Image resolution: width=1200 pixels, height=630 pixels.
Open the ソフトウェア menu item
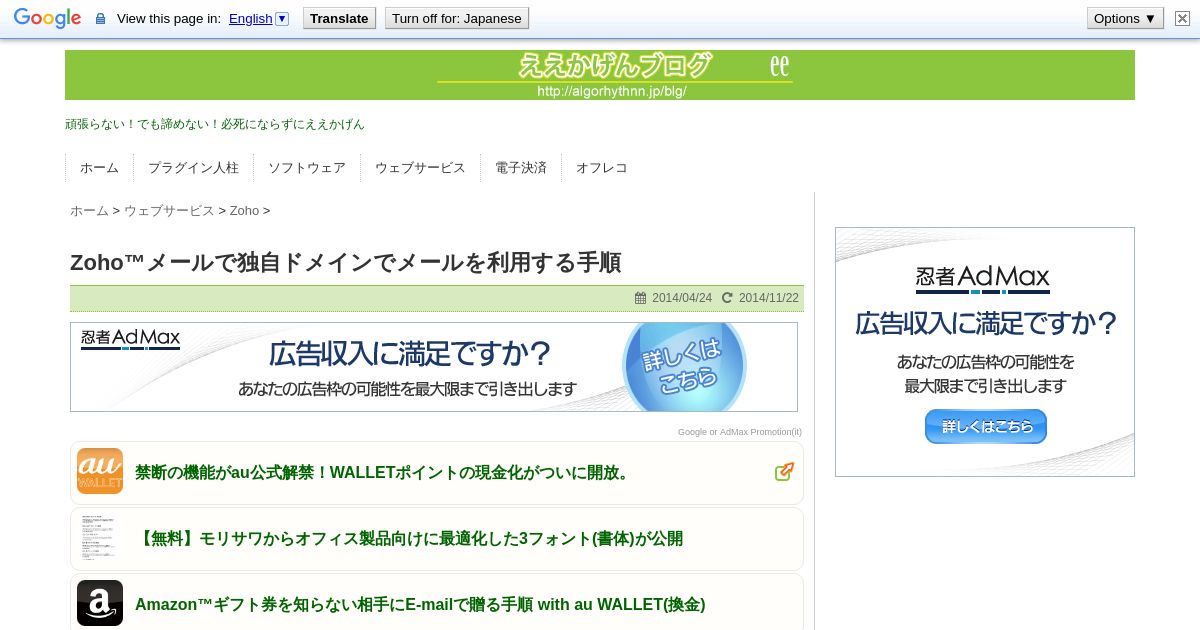click(307, 168)
